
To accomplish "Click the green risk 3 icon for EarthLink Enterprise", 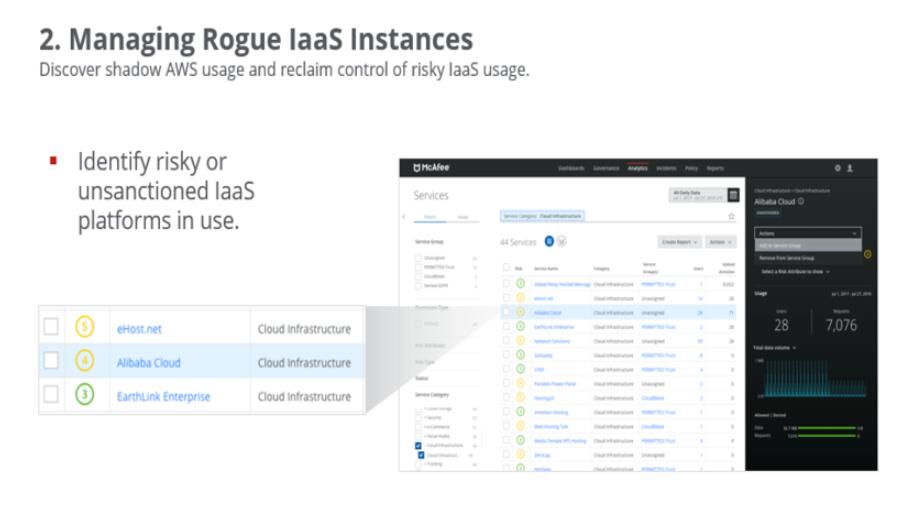I will point(85,394).
